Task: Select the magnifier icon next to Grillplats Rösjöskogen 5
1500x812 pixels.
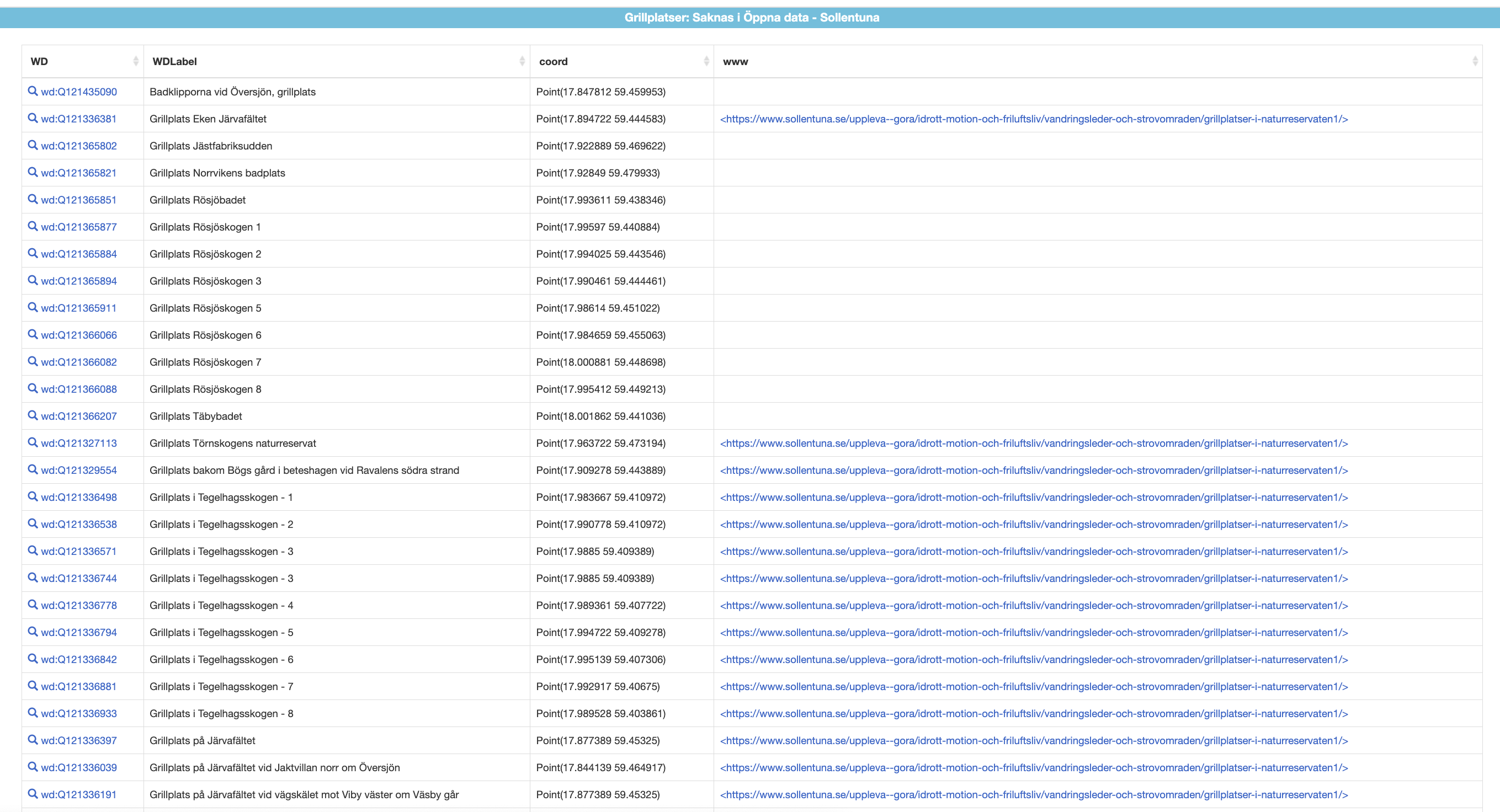Action: click(33, 308)
